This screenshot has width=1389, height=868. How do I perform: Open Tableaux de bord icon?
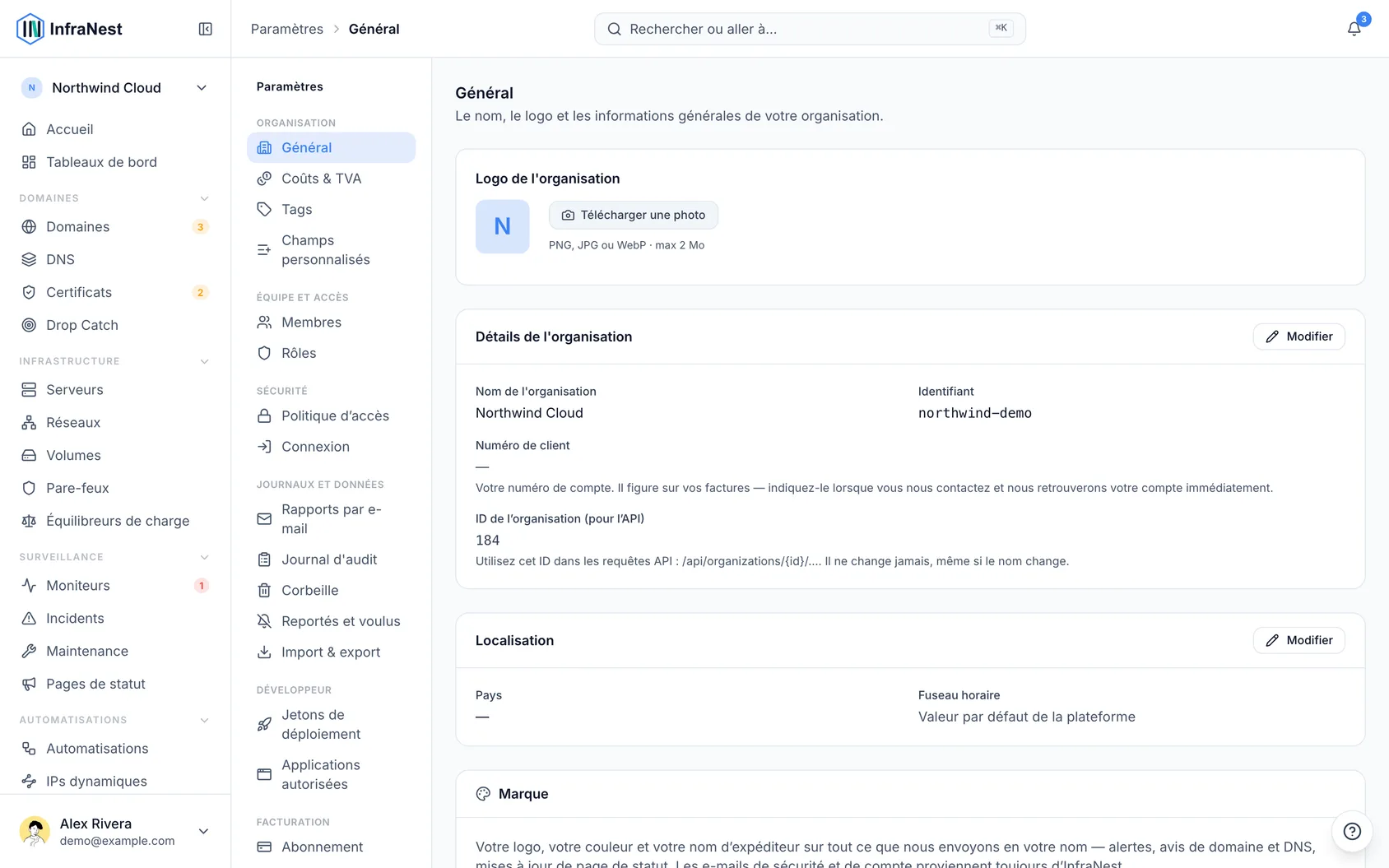(29, 162)
